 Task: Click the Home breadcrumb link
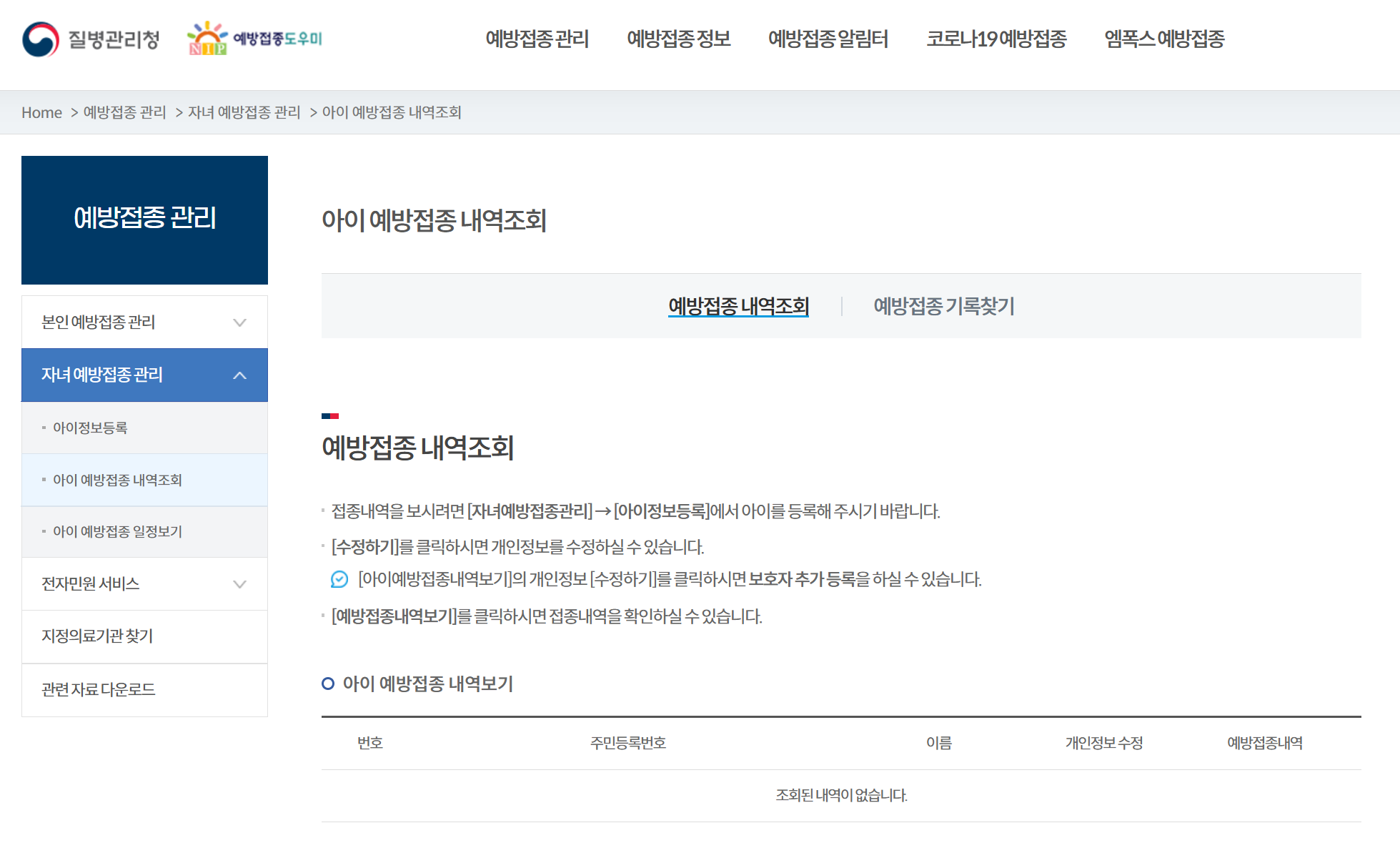click(x=42, y=112)
